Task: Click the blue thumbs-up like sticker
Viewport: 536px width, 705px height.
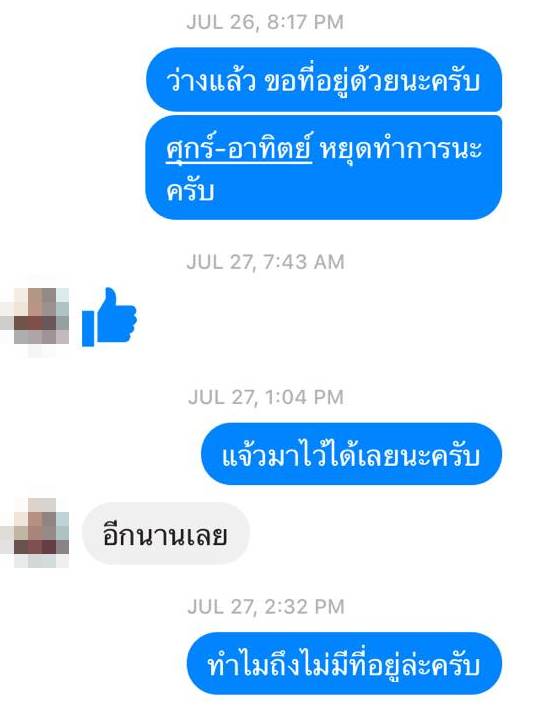Action: [x=109, y=317]
